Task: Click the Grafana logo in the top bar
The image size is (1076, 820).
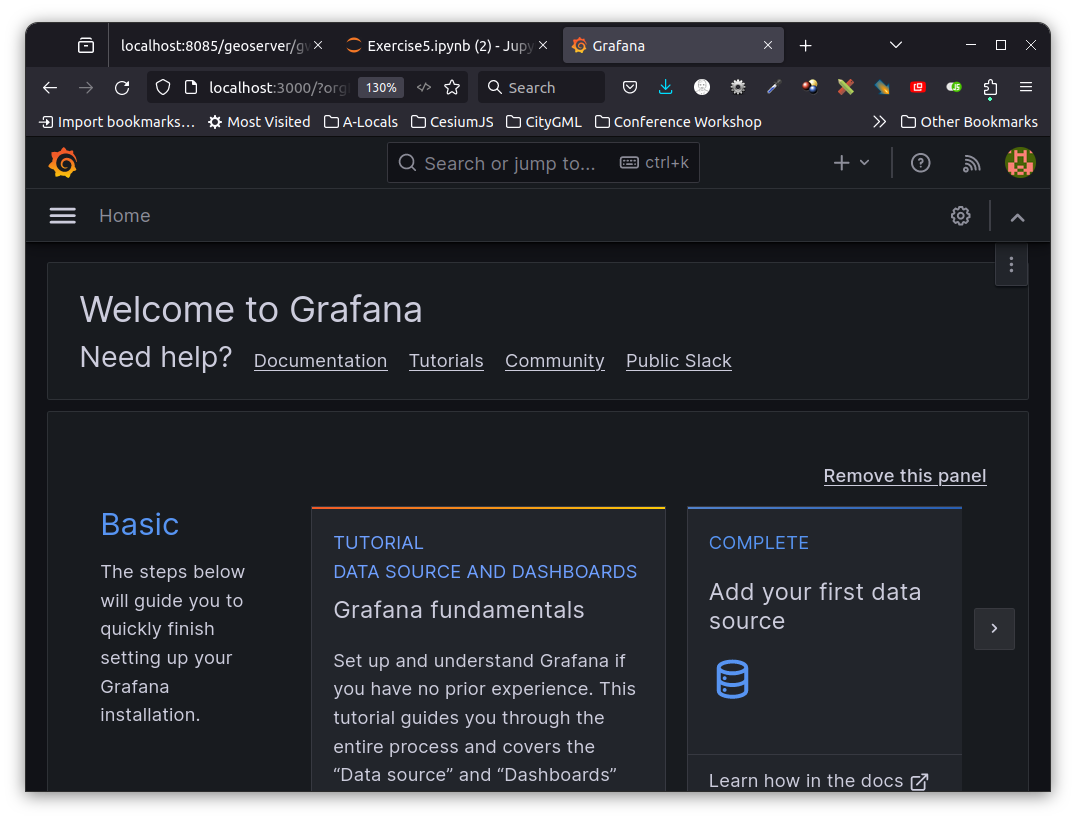Action: (x=63, y=162)
